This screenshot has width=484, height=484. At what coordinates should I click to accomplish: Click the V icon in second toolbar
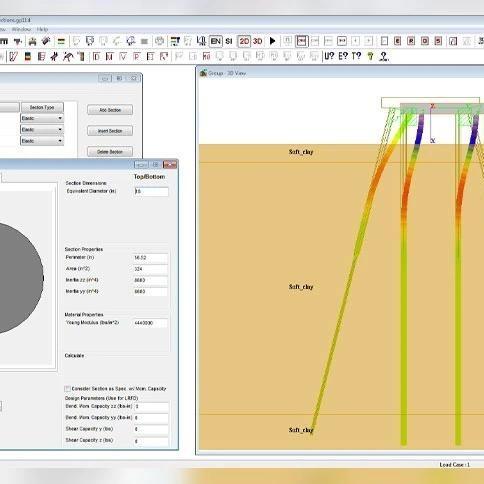click(x=123, y=56)
